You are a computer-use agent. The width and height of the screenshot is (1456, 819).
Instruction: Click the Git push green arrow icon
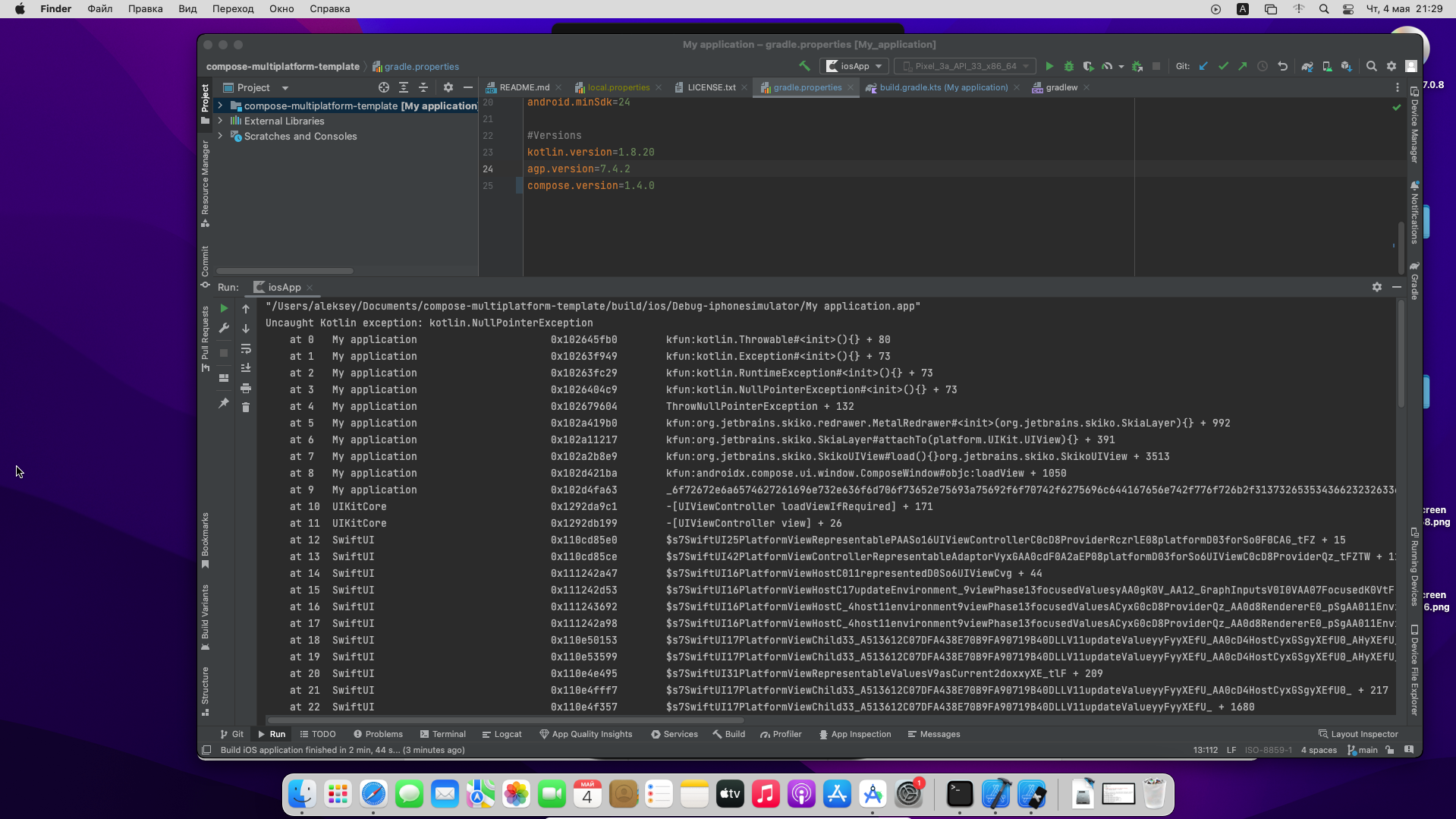click(1242, 66)
